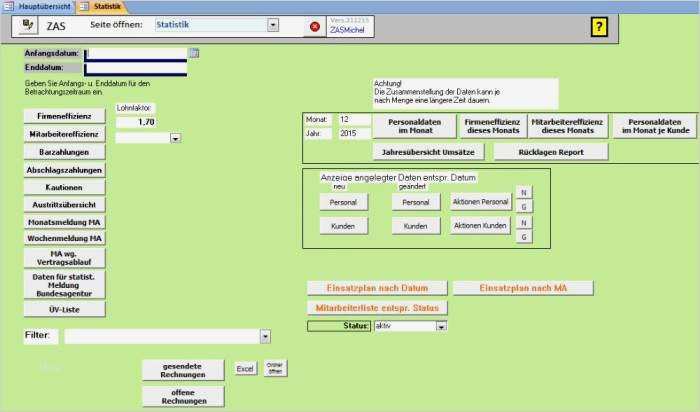Open Einsatzplan nach MA
Viewport: 700px width, 412px height.
click(523, 288)
